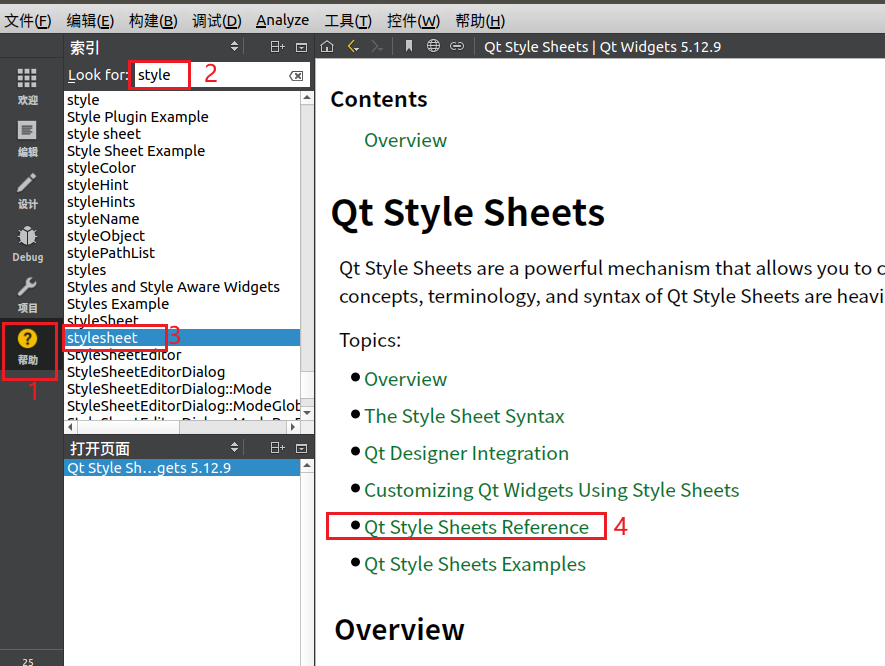Navigate forward in help history

(377, 46)
